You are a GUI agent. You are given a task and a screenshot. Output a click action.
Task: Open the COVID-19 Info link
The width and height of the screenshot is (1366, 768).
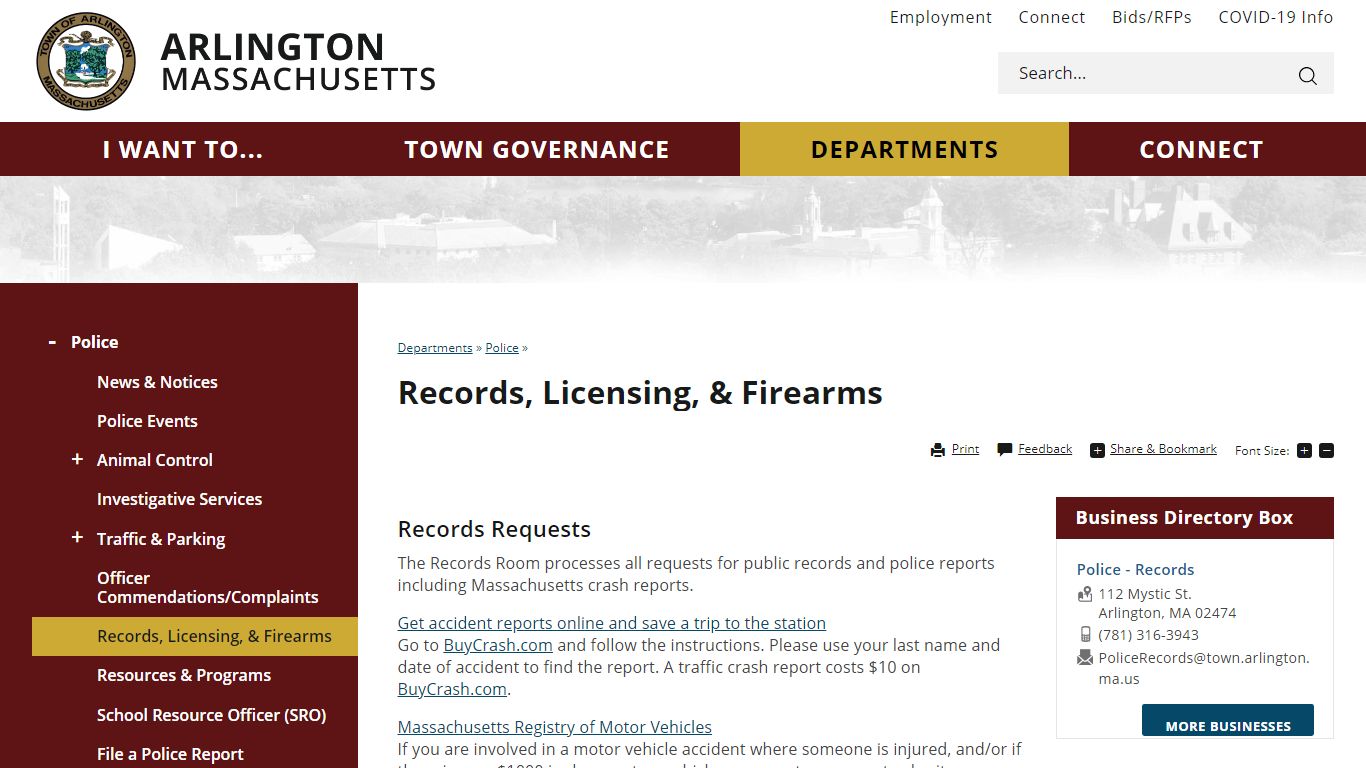point(1276,17)
